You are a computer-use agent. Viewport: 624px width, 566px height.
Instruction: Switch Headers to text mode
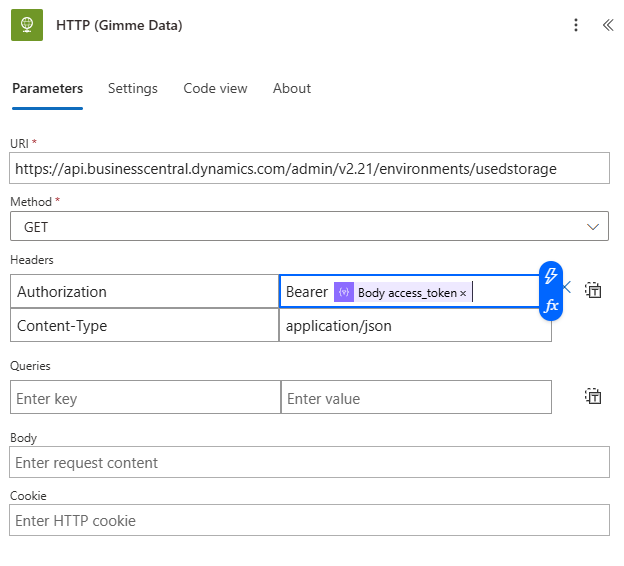click(593, 291)
